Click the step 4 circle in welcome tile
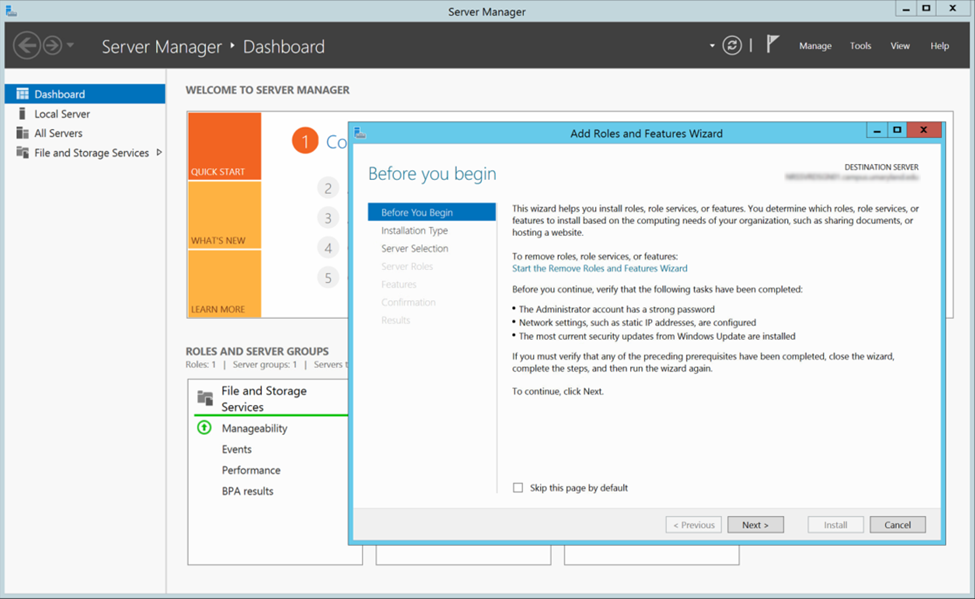This screenshot has width=975, height=599. pos(328,248)
